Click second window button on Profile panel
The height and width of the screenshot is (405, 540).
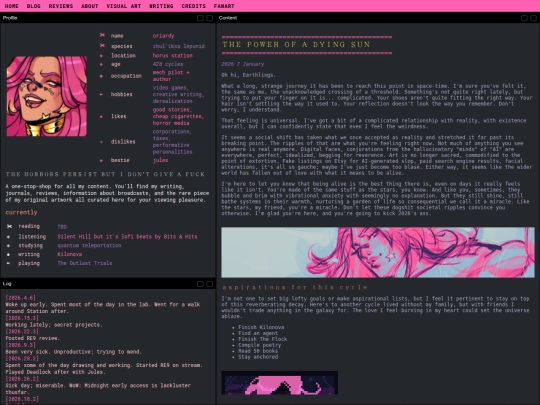[209, 18]
